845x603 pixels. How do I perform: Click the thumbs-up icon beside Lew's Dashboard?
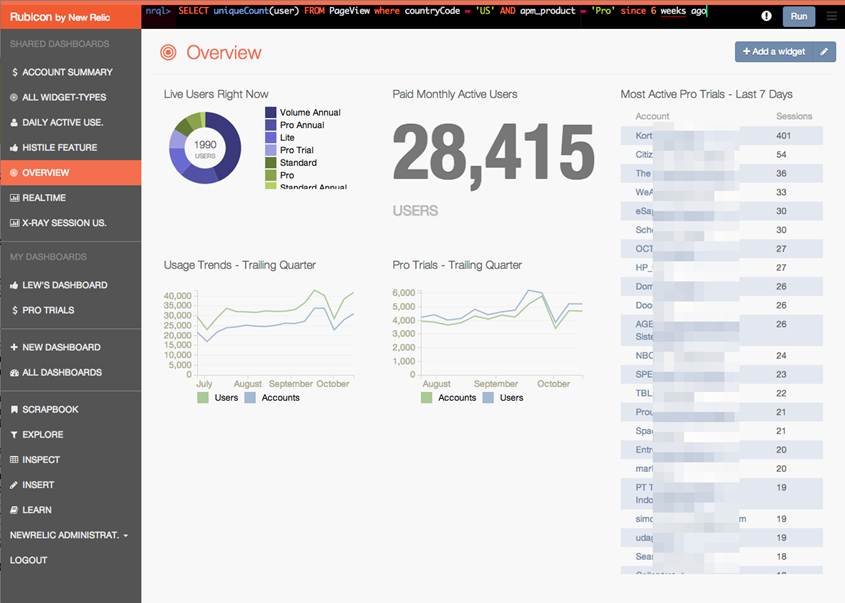coord(14,285)
